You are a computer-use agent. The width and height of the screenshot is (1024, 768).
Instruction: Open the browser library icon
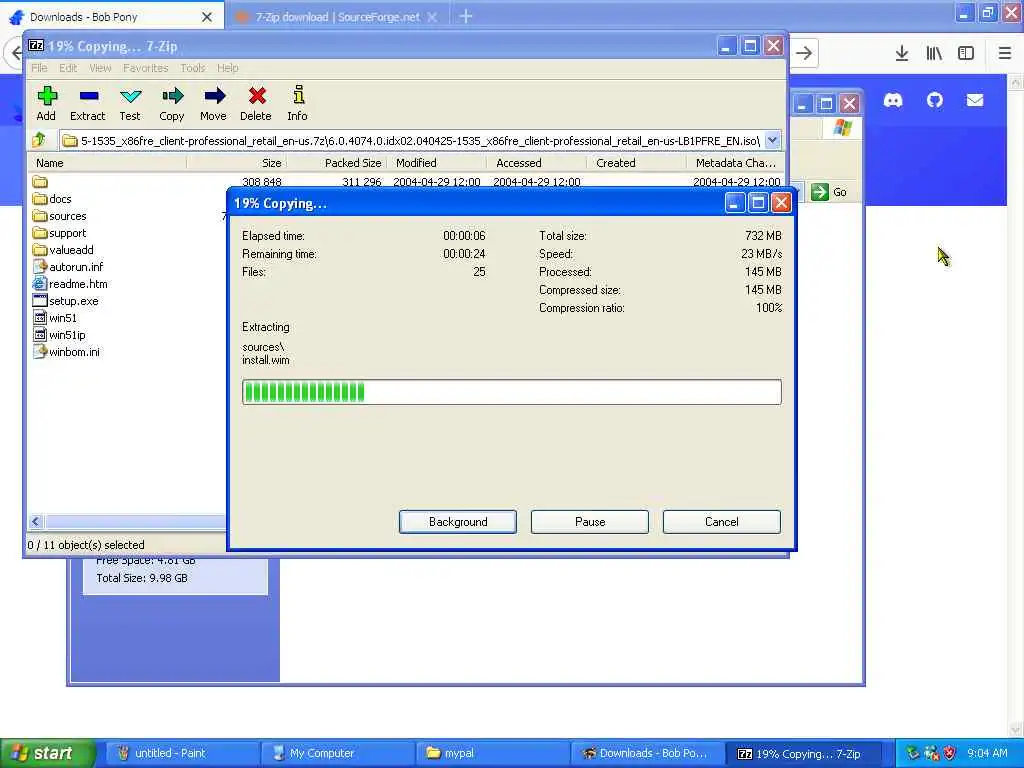click(x=934, y=53)
